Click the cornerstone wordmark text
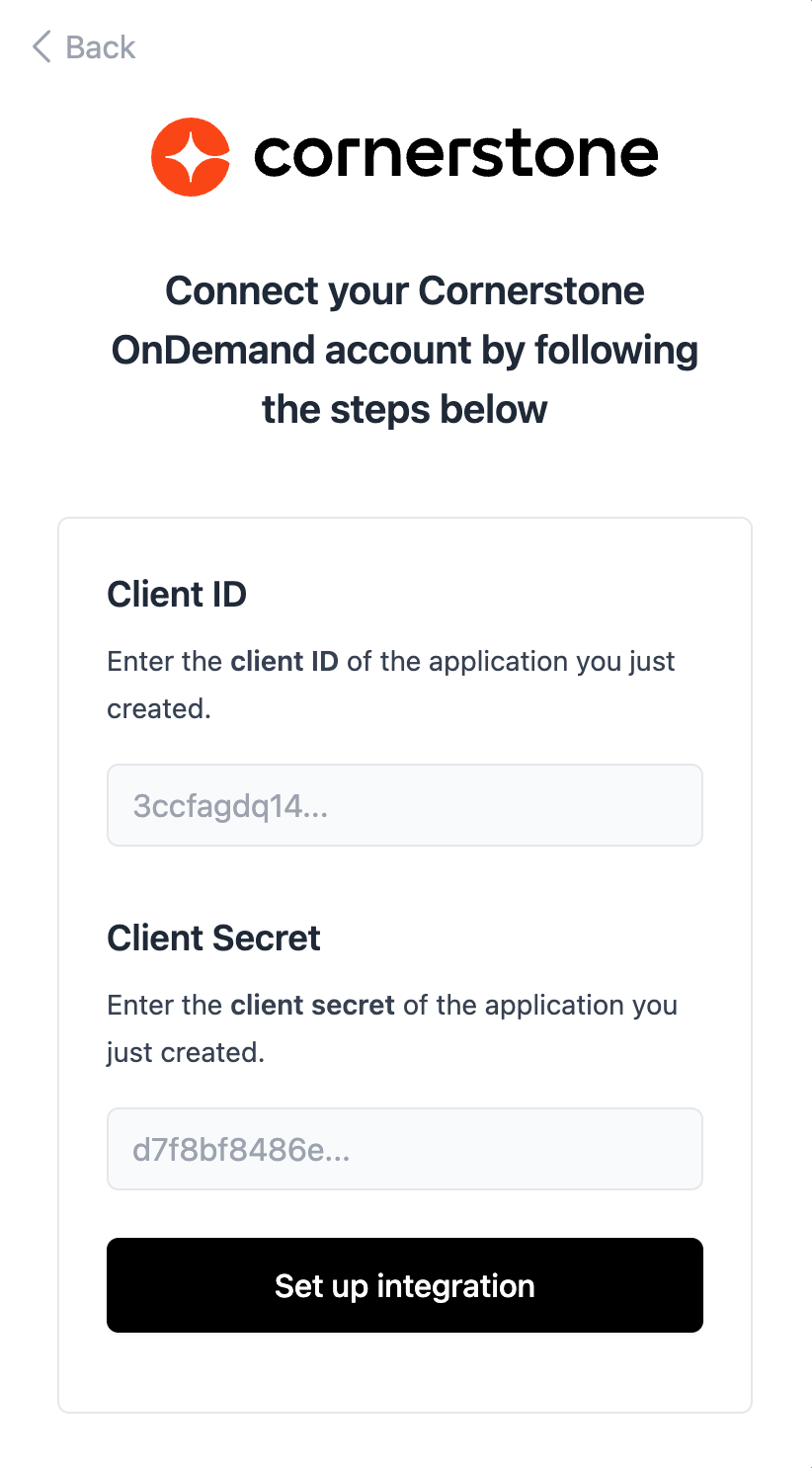Viewport: 812px width, 1468px height. (x=455, y=156)
